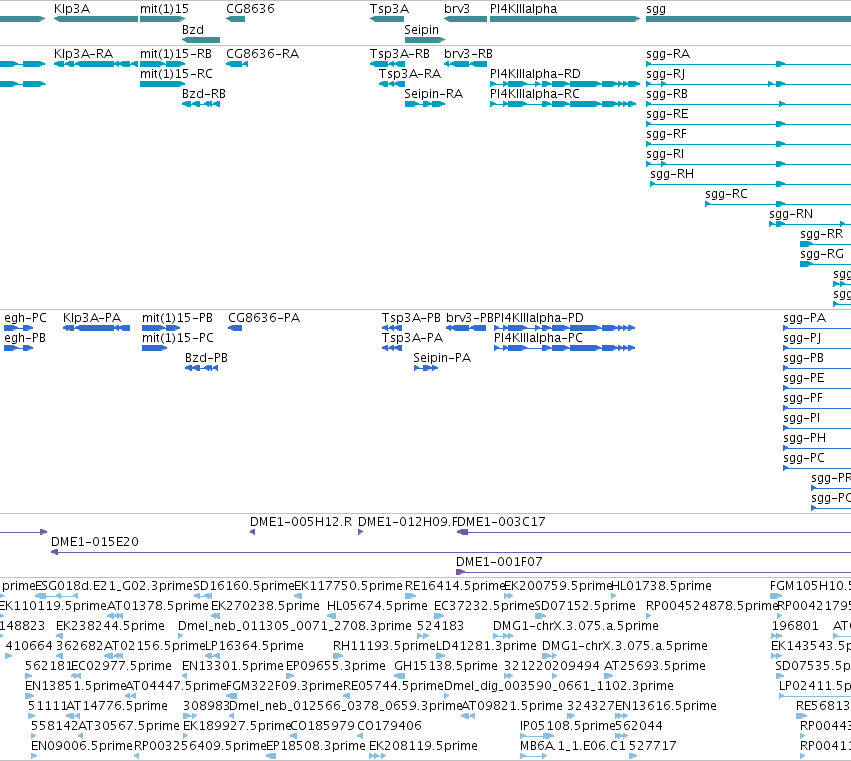Select the Seipin gene label
851x761 pixels.
coord(421,30)
